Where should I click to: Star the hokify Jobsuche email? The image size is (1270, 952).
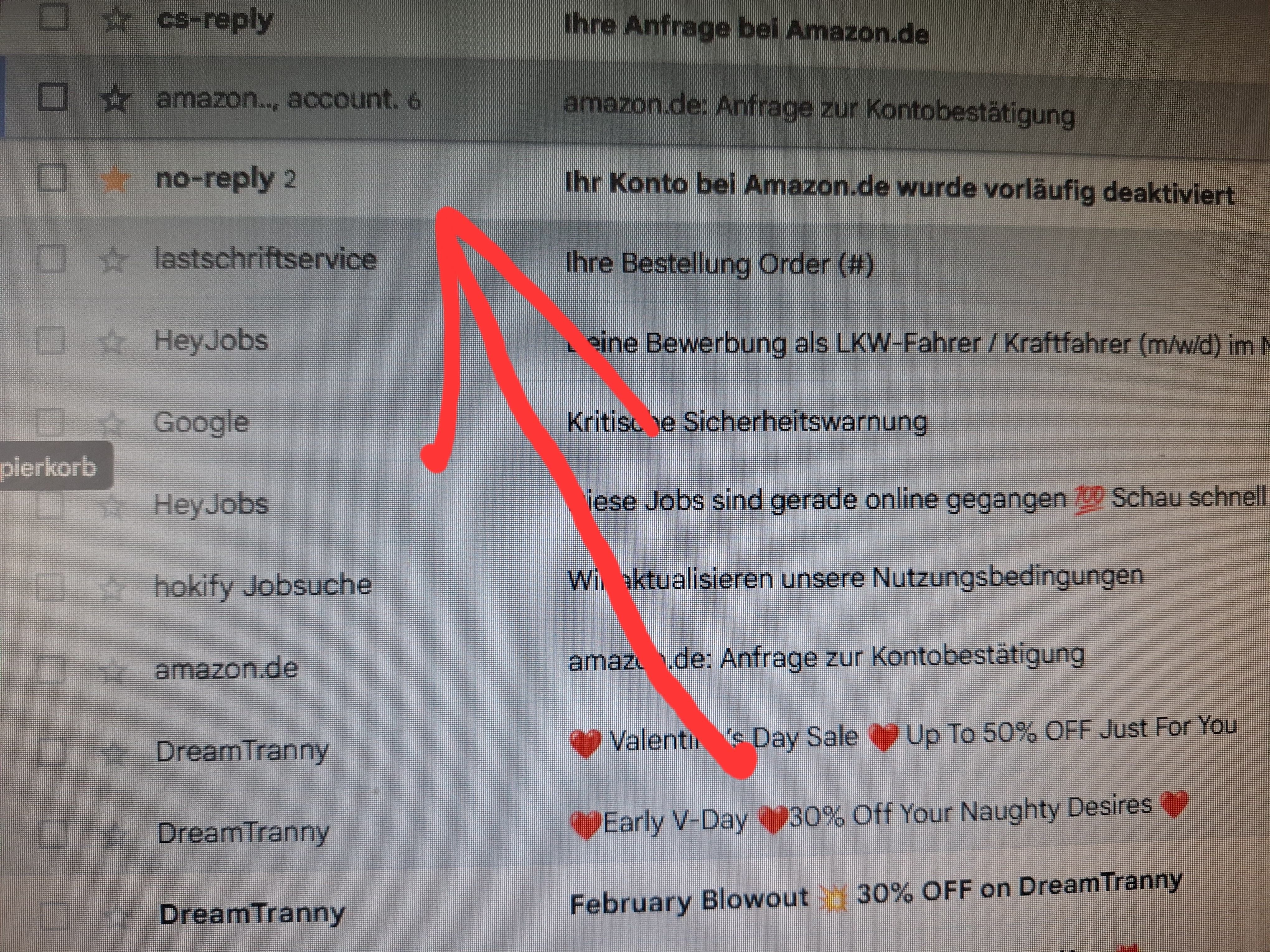pyautogui.click(x=112, y=587)
